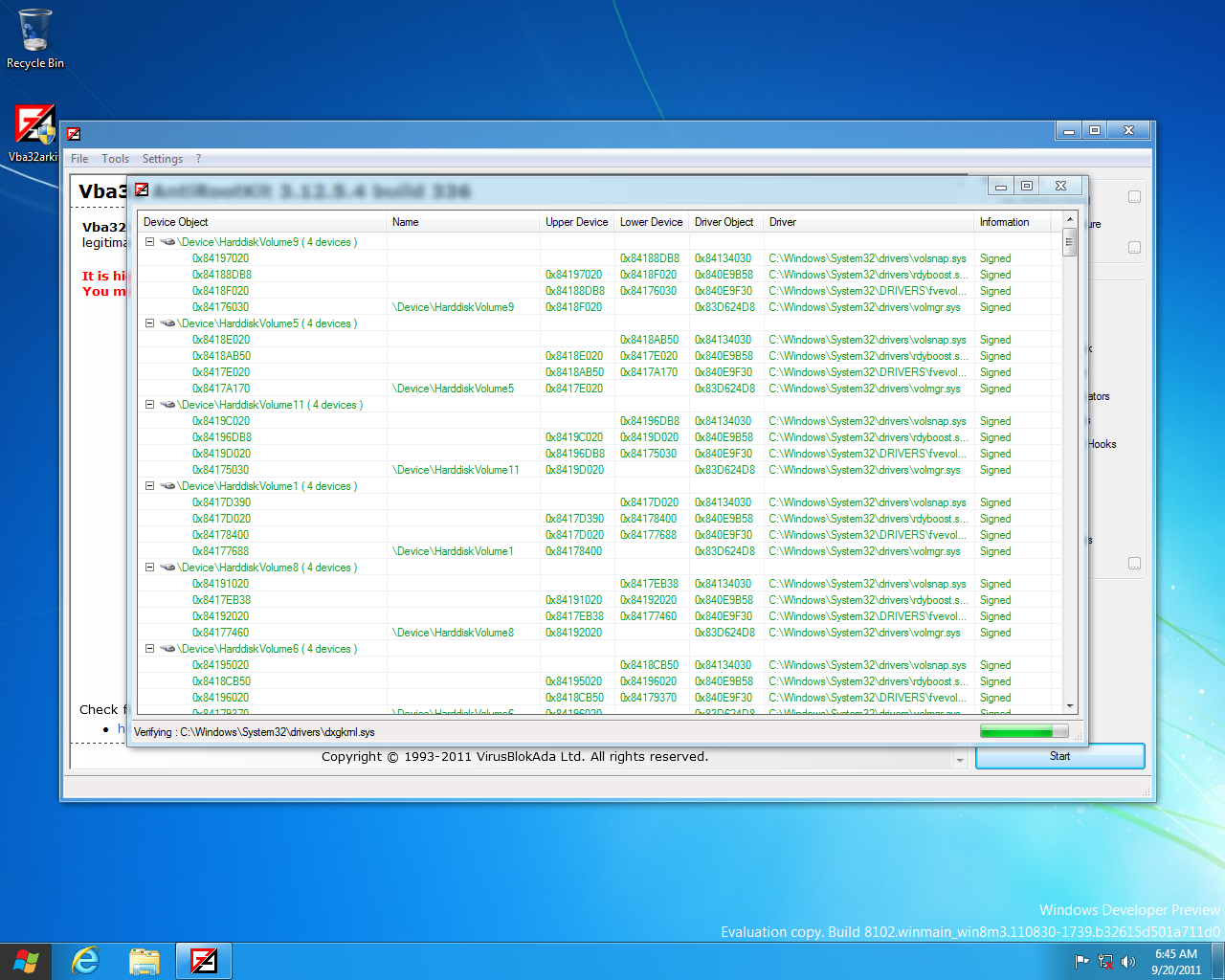Viewport: 1225px width, 980px height.
Task: Open the Action Center flag in the tray
Action: pyautogui.click(x=1082, y=962)
